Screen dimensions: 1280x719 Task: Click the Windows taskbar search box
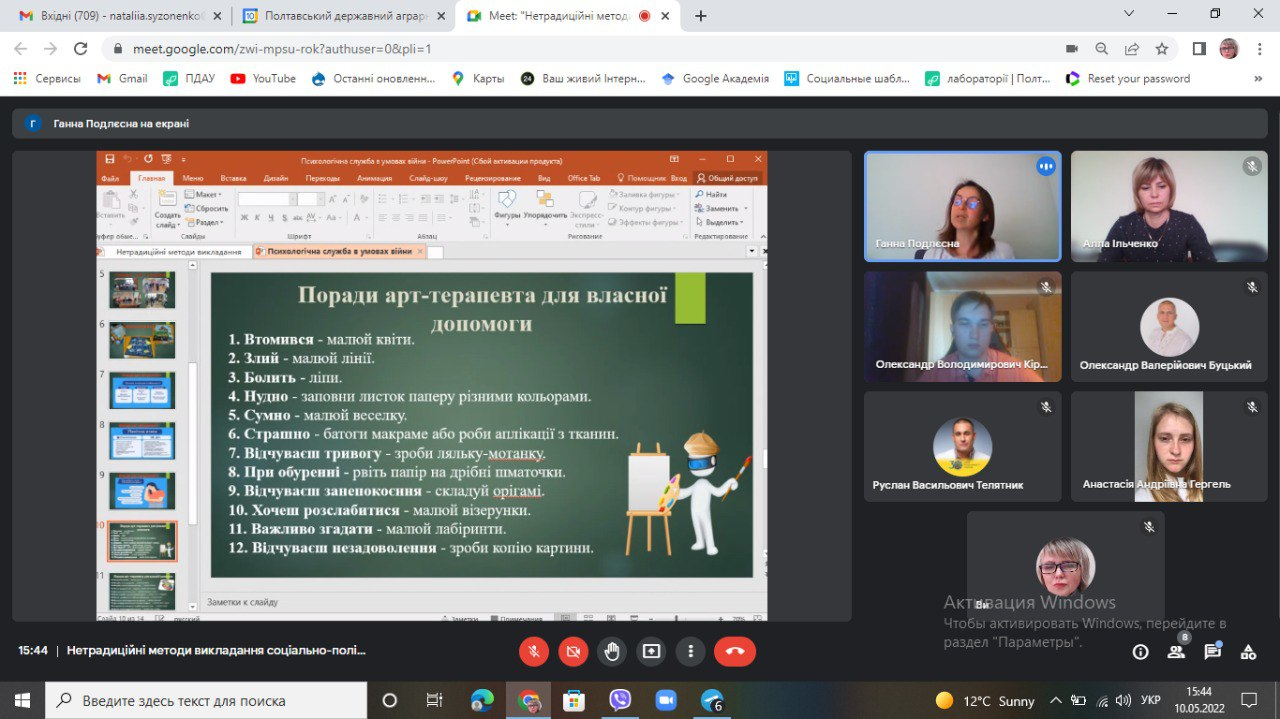point(208,700)
